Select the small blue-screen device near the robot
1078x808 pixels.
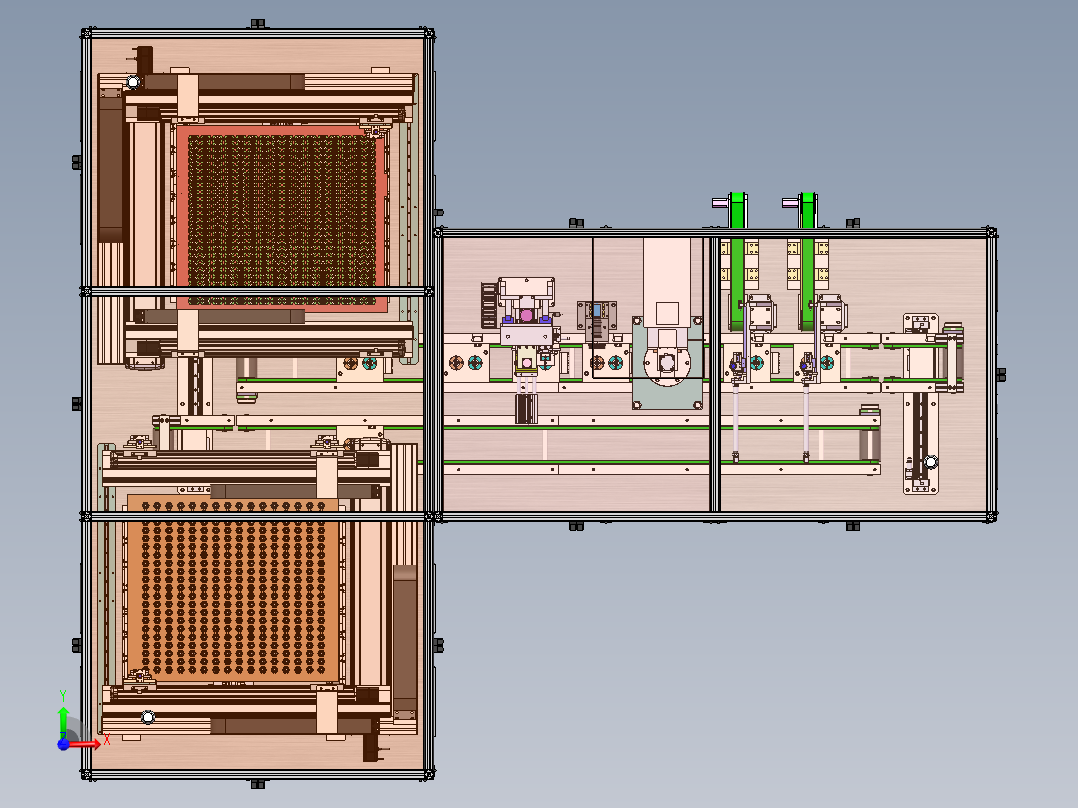pos(596,311)
